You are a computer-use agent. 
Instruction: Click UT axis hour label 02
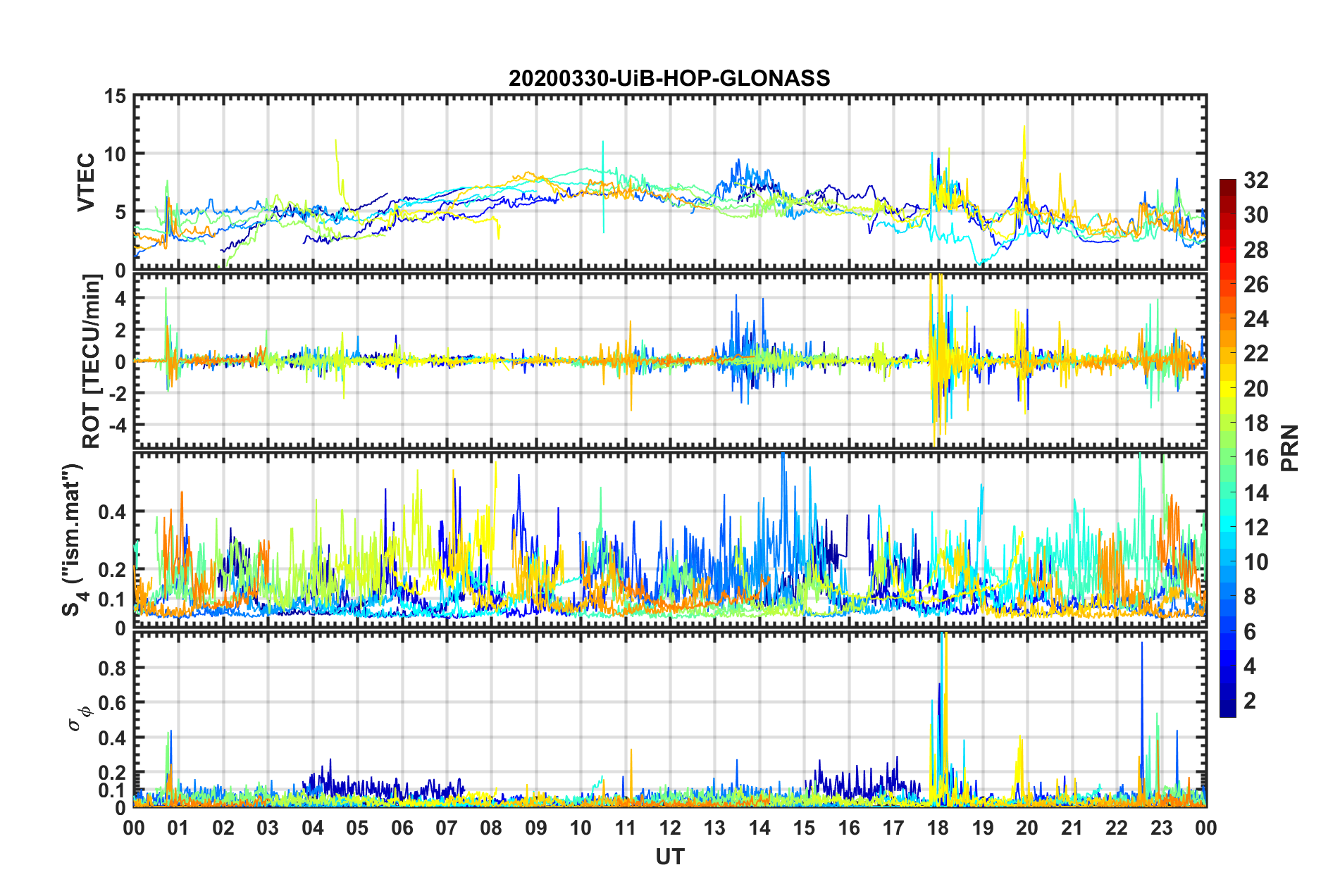[223, 828]
